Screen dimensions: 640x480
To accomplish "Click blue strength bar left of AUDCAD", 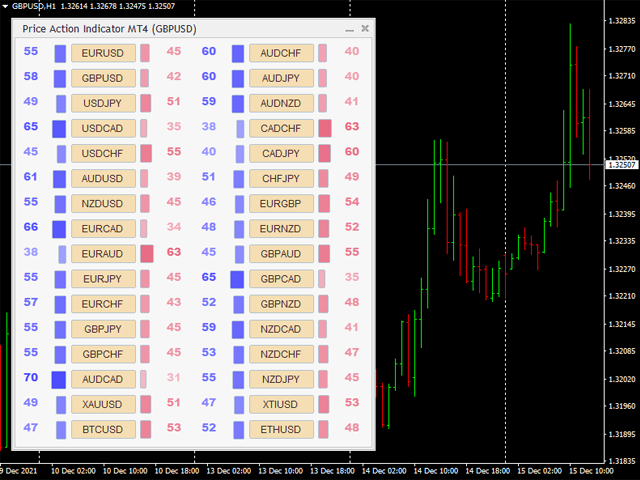I will coord(59,379).
